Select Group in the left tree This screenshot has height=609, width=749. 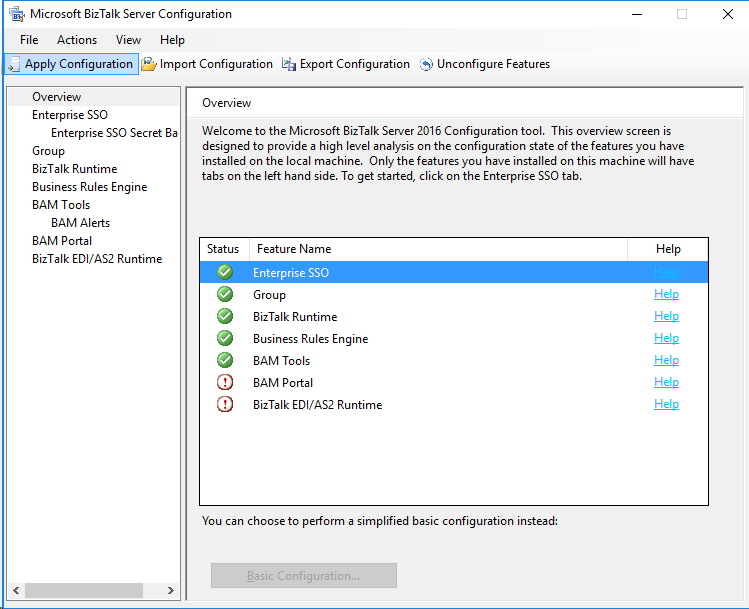tap(48, 151)
